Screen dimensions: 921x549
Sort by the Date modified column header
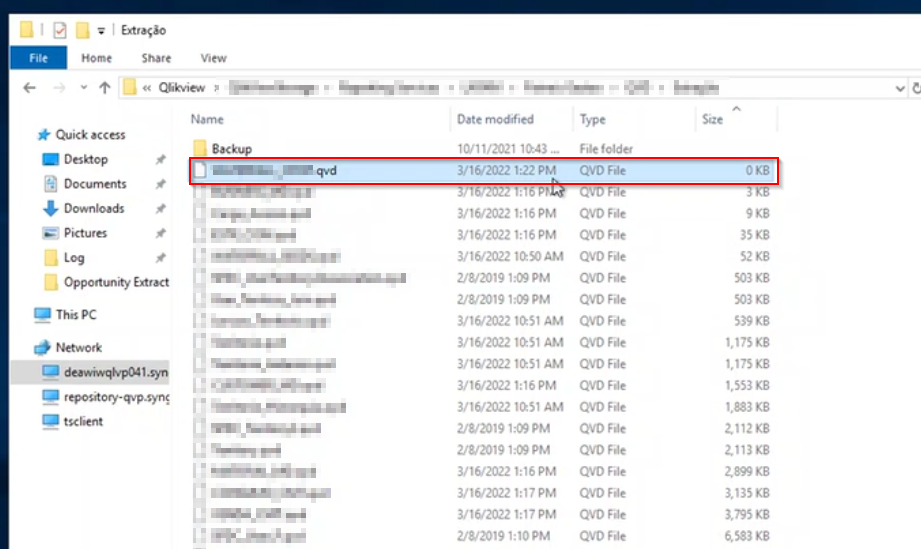(495, 119)
